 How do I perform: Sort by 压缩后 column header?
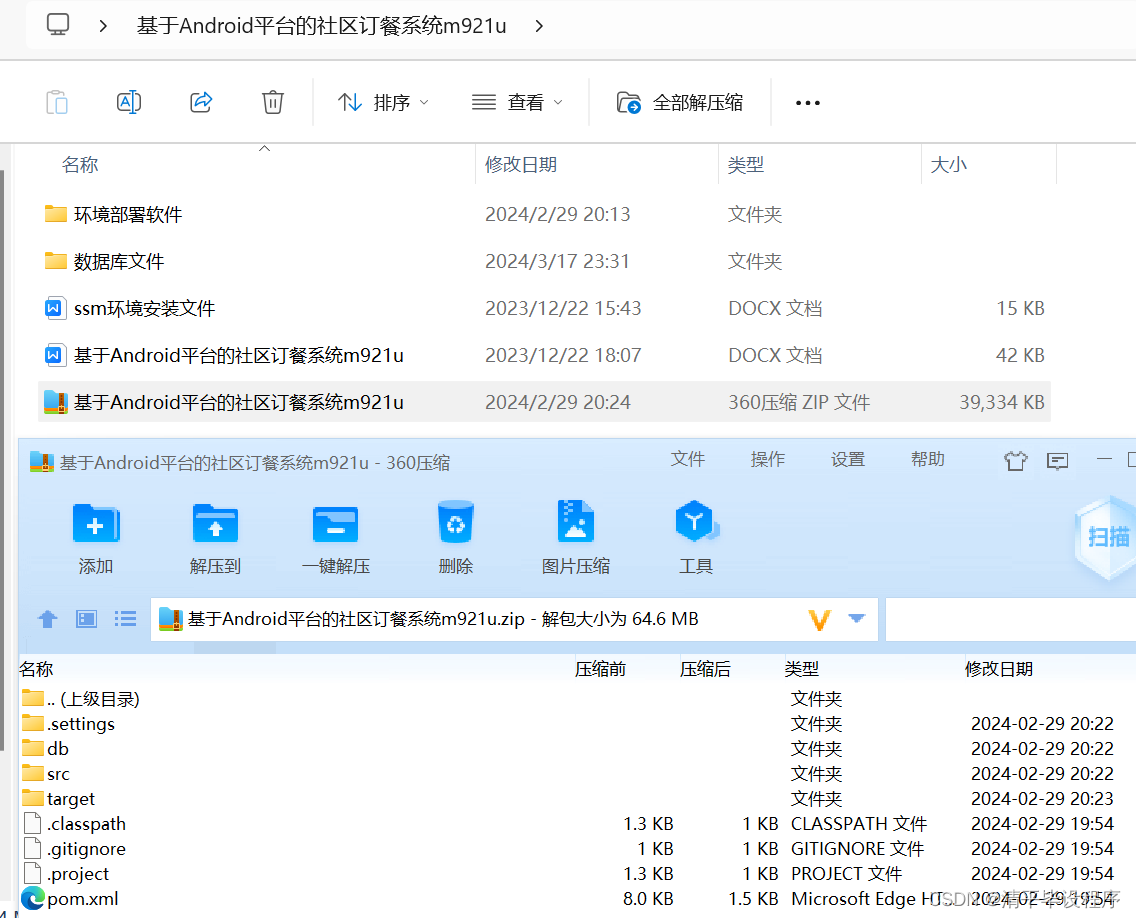[705, 669]
